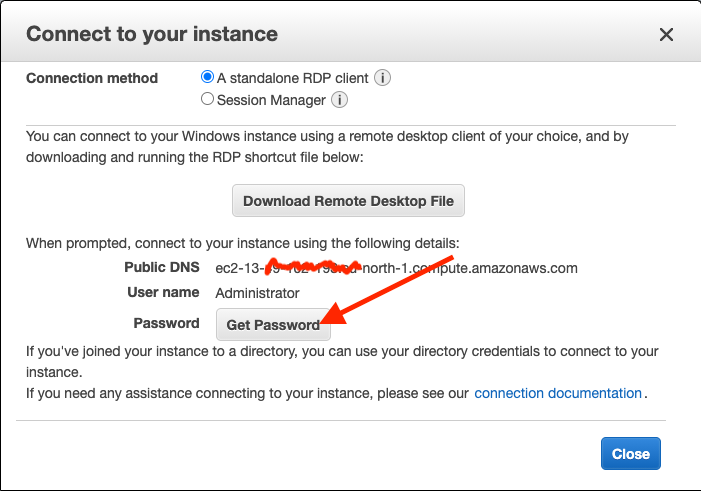Download the Remote Desktop File

pyautogui.click(x=348, y=201)
